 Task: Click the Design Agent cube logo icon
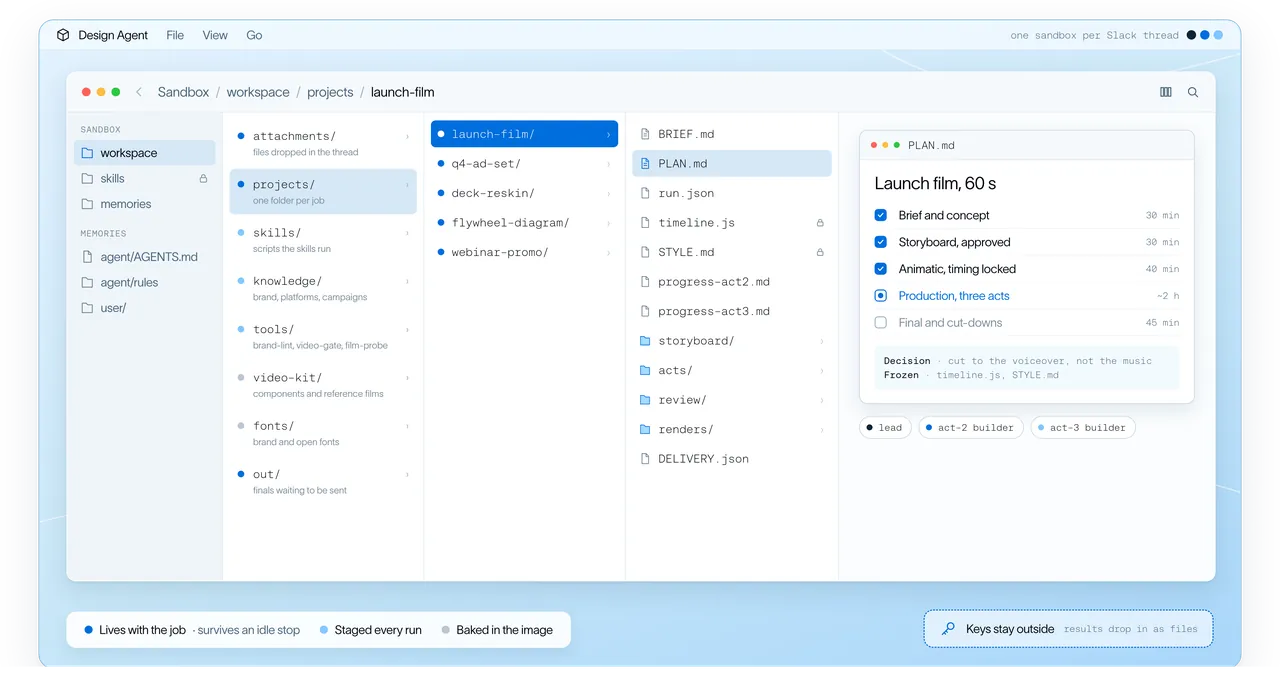click(x=63, y=35)
